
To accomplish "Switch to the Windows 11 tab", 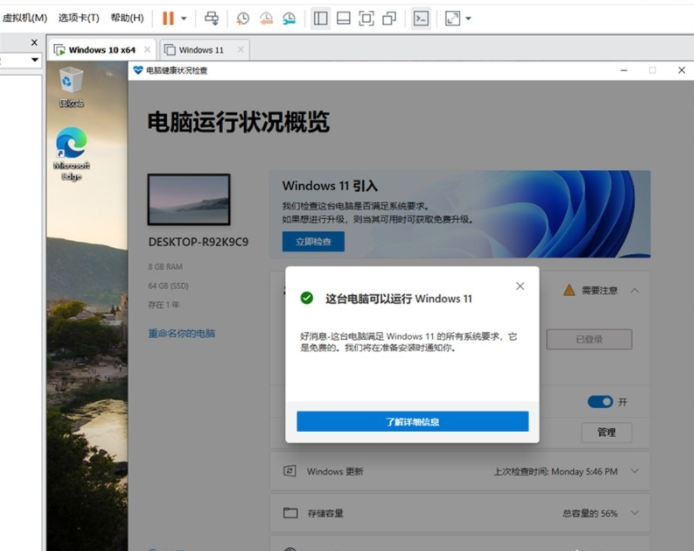I will (201, 50).
